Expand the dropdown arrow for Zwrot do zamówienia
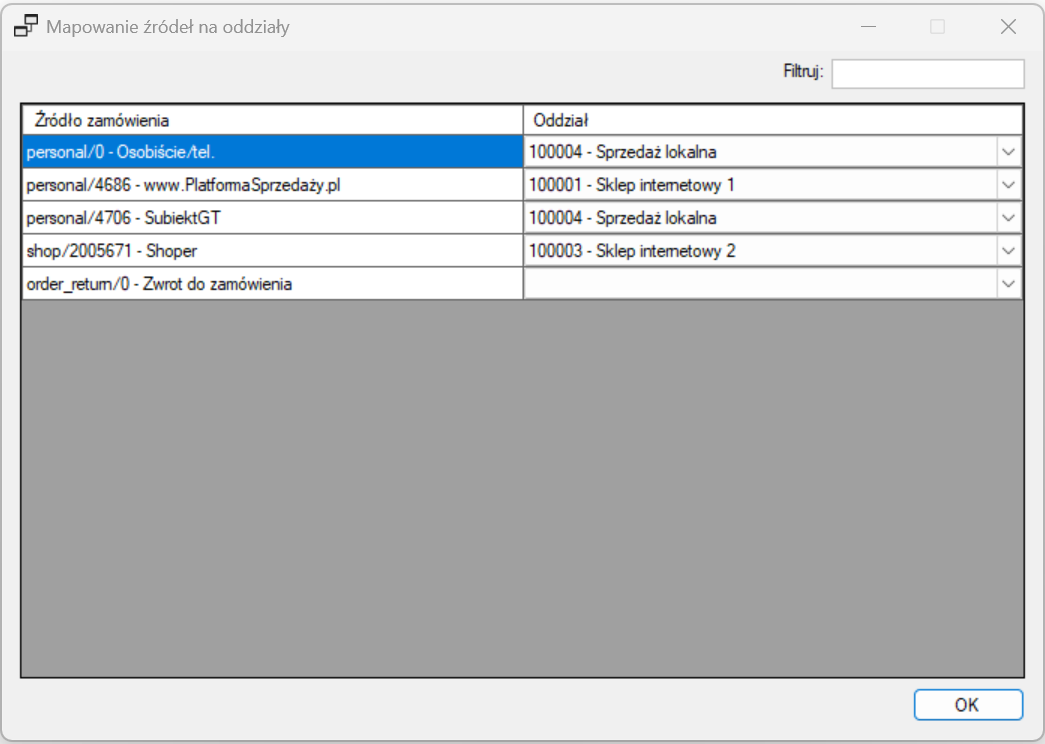 point(1008,284)
